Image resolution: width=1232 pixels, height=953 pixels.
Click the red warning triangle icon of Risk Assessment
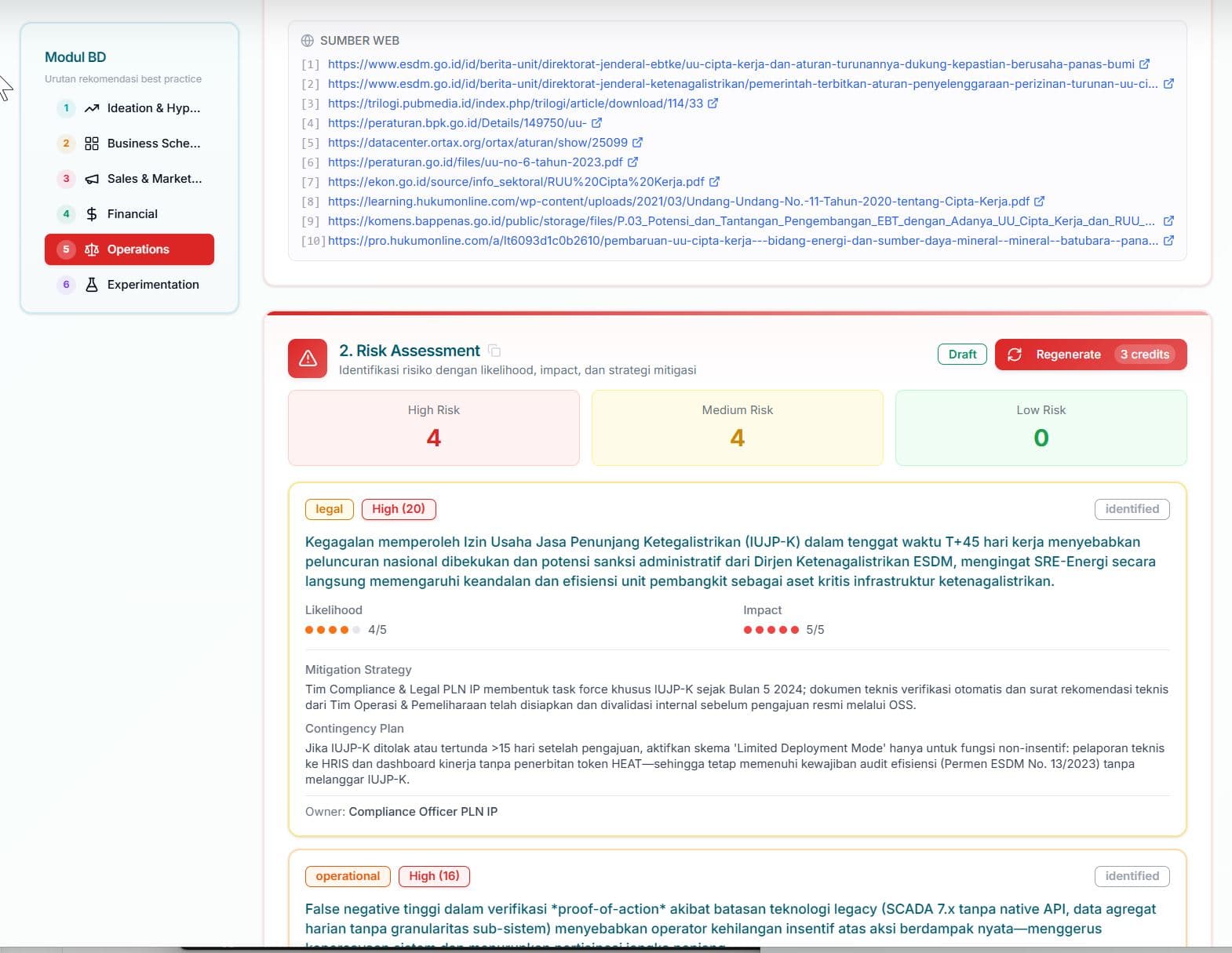(308, 358)
